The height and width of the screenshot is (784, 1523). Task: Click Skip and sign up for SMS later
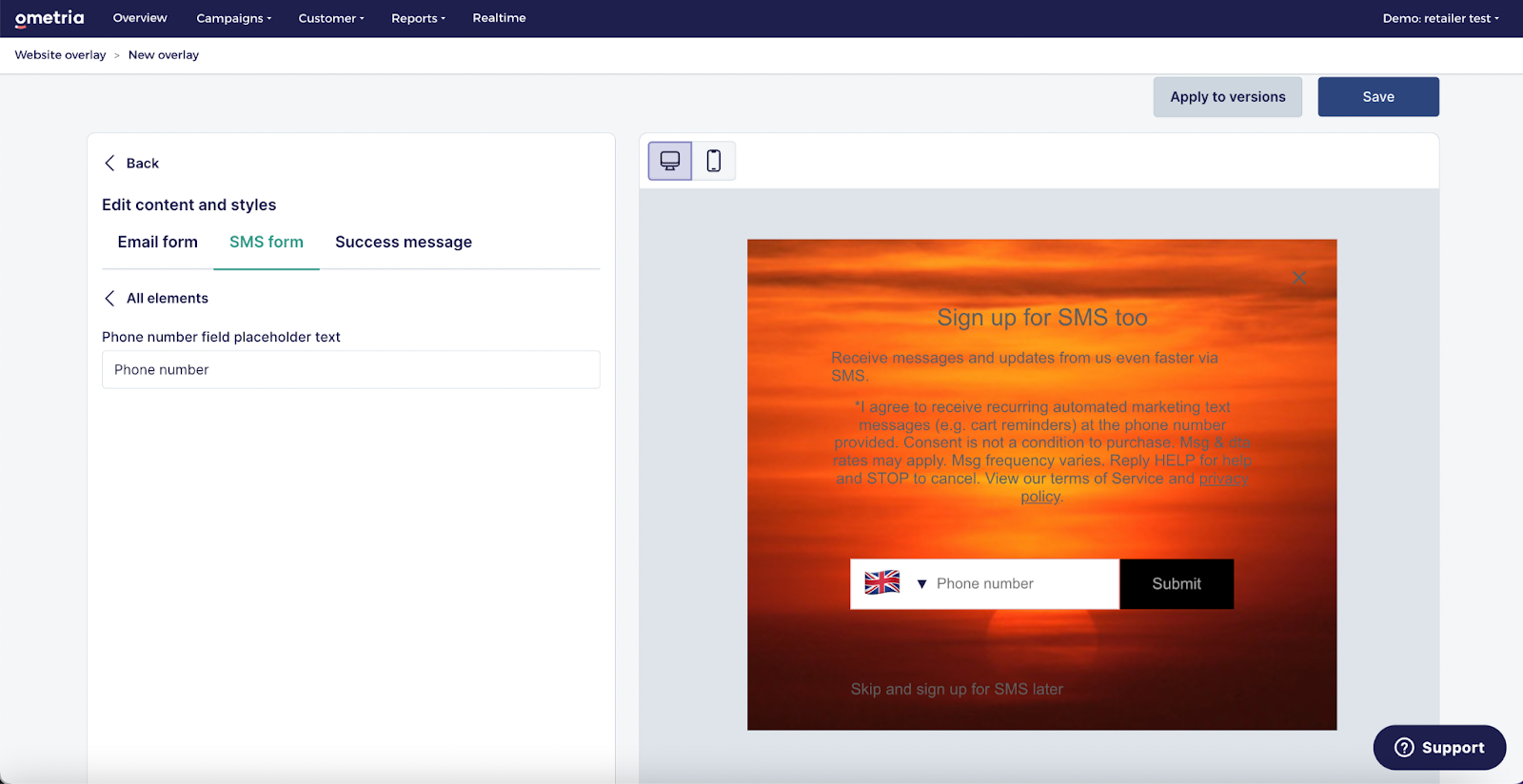pos(957,689)
